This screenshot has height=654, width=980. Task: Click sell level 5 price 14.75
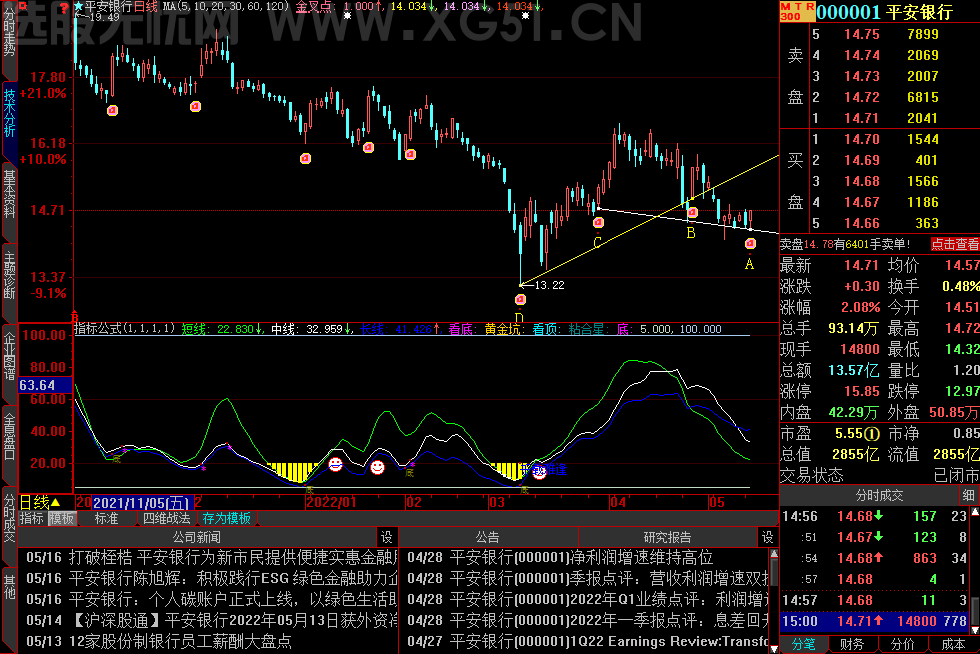click(862, 34)
